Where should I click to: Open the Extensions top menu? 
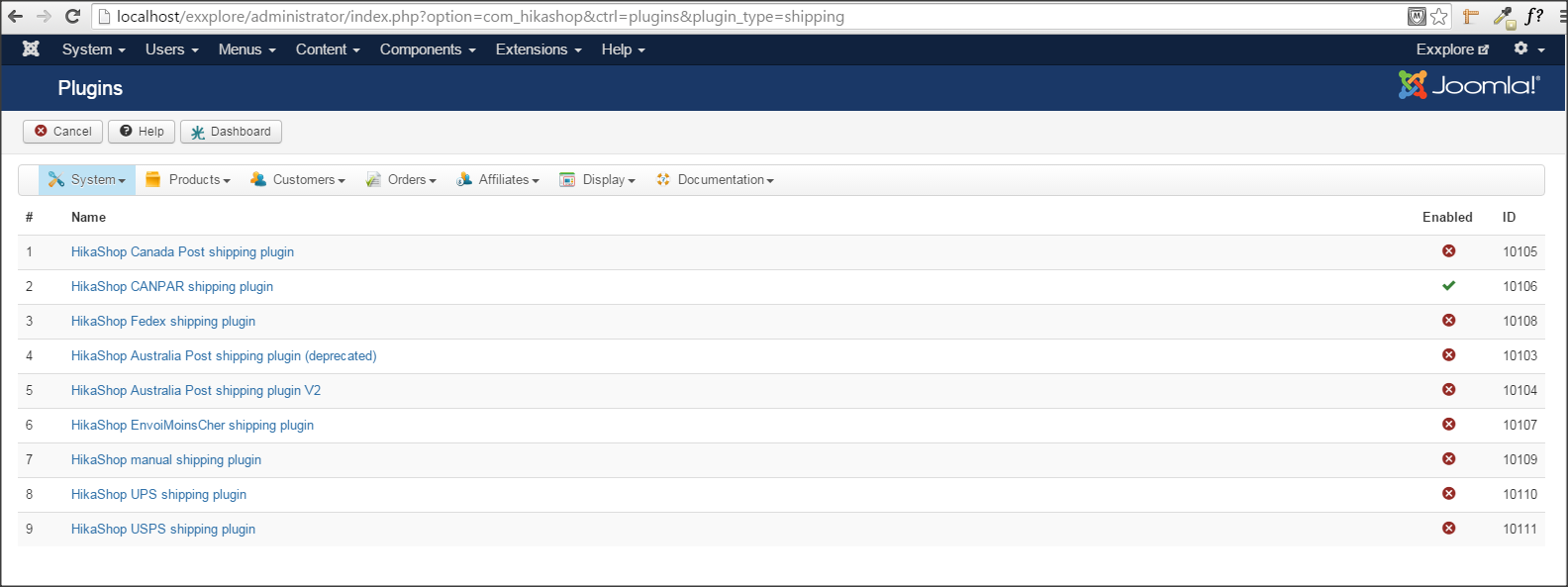[539, 49]
